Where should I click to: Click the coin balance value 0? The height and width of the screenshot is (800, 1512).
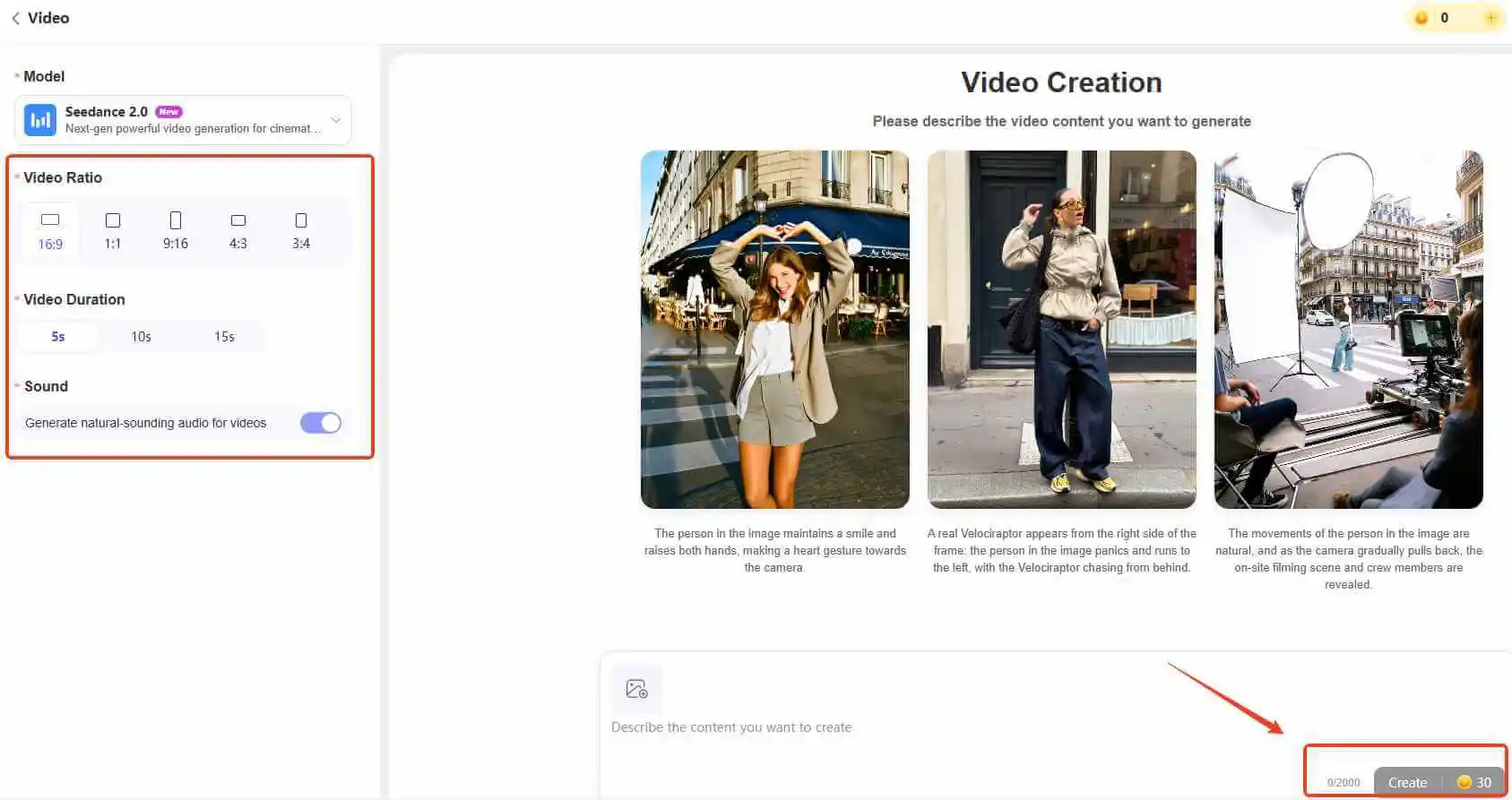click(x=1444, y=18)
